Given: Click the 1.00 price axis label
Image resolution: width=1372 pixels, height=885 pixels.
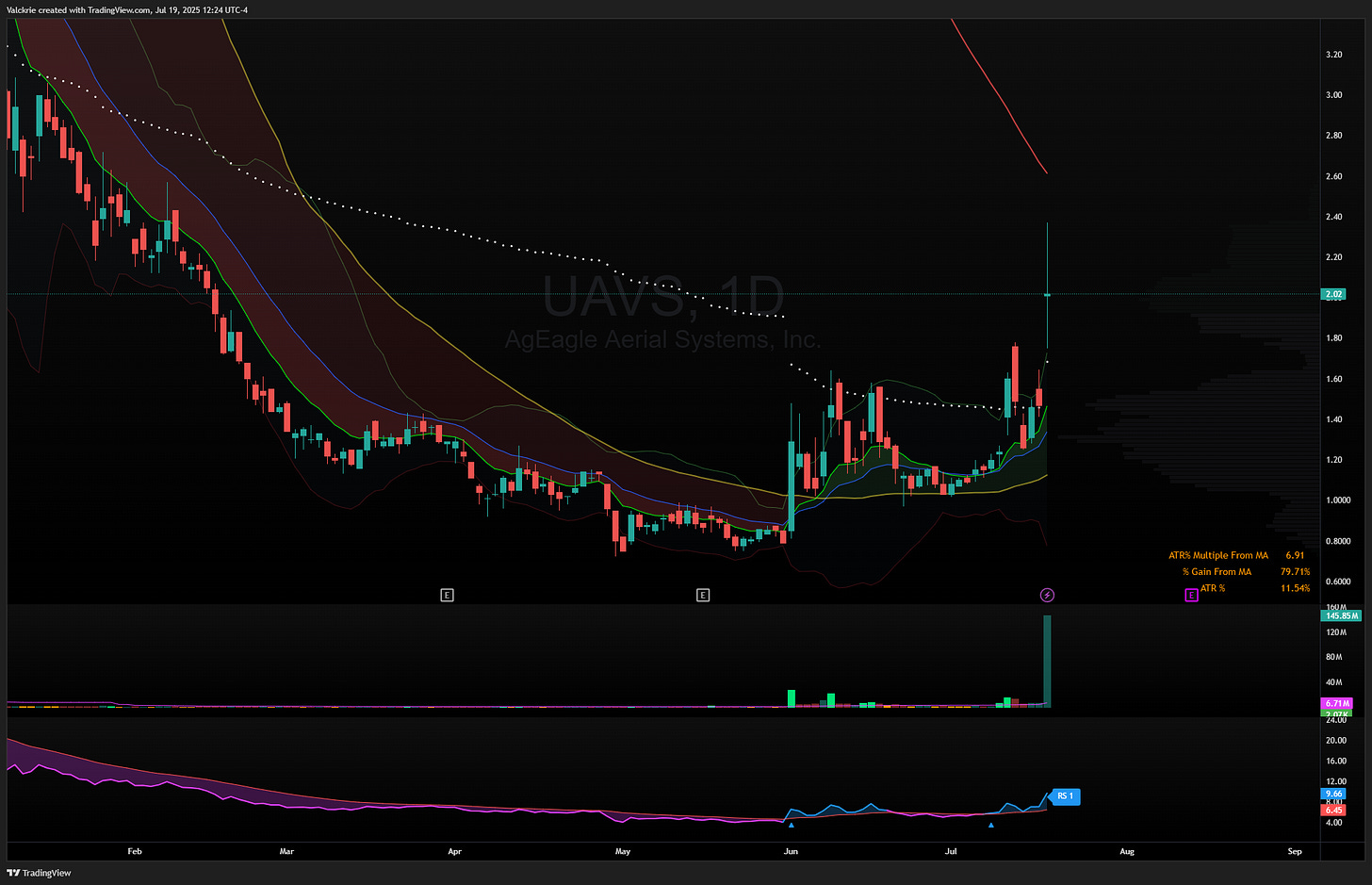Looking at the screenshot, I should [1338, 500].
